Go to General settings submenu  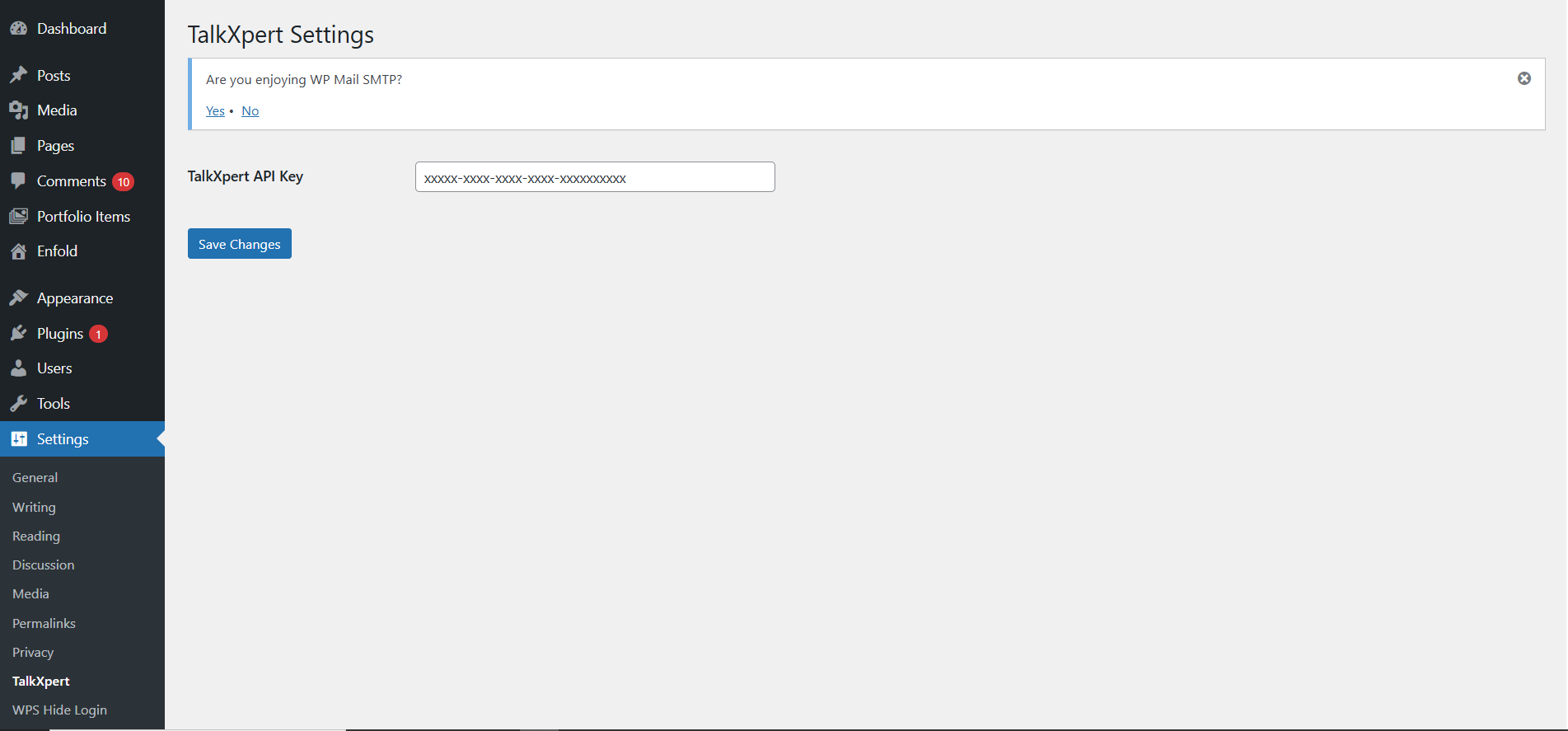pyautogui.click(x=35, y=477)
